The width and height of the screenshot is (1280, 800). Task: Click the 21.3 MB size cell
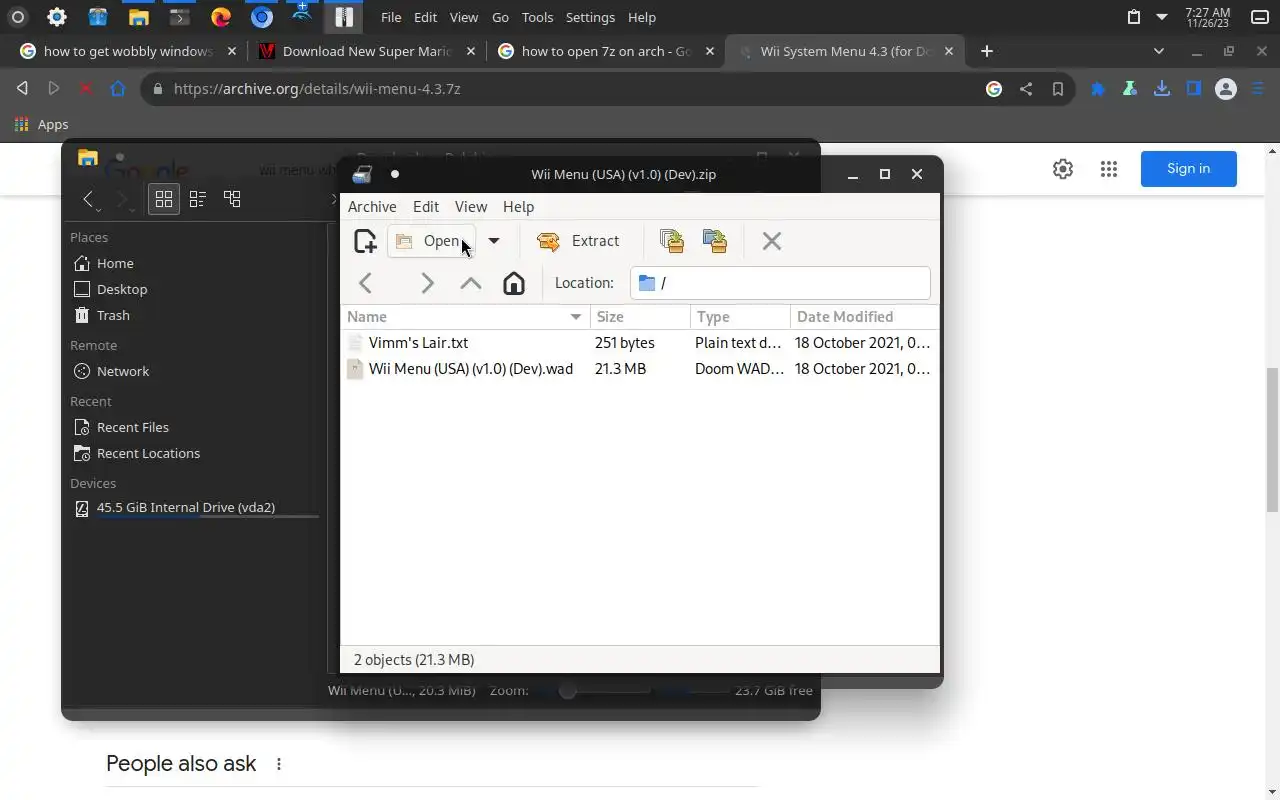(620, 369)
